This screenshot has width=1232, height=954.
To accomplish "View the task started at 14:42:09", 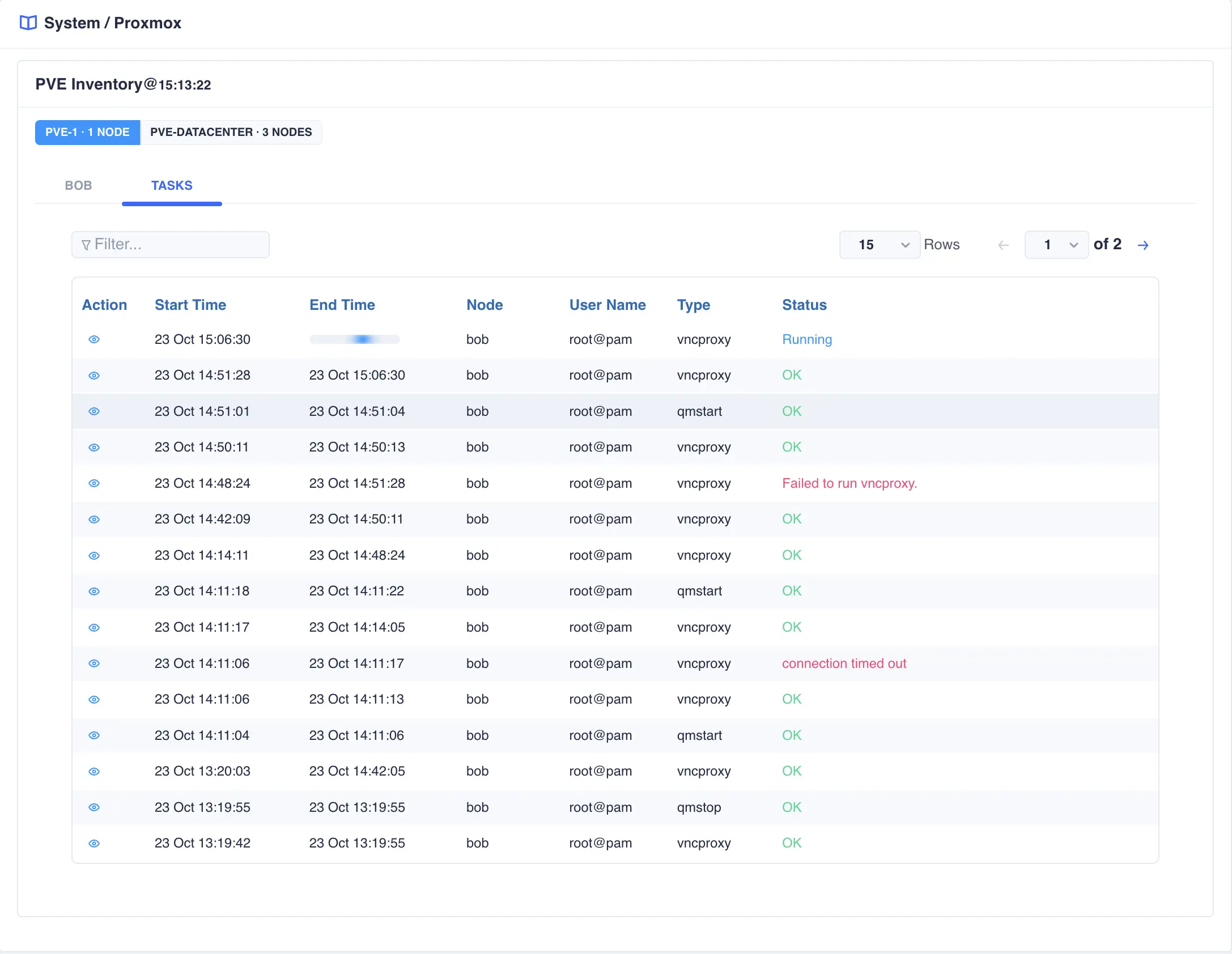I will (x=94, y=519).
